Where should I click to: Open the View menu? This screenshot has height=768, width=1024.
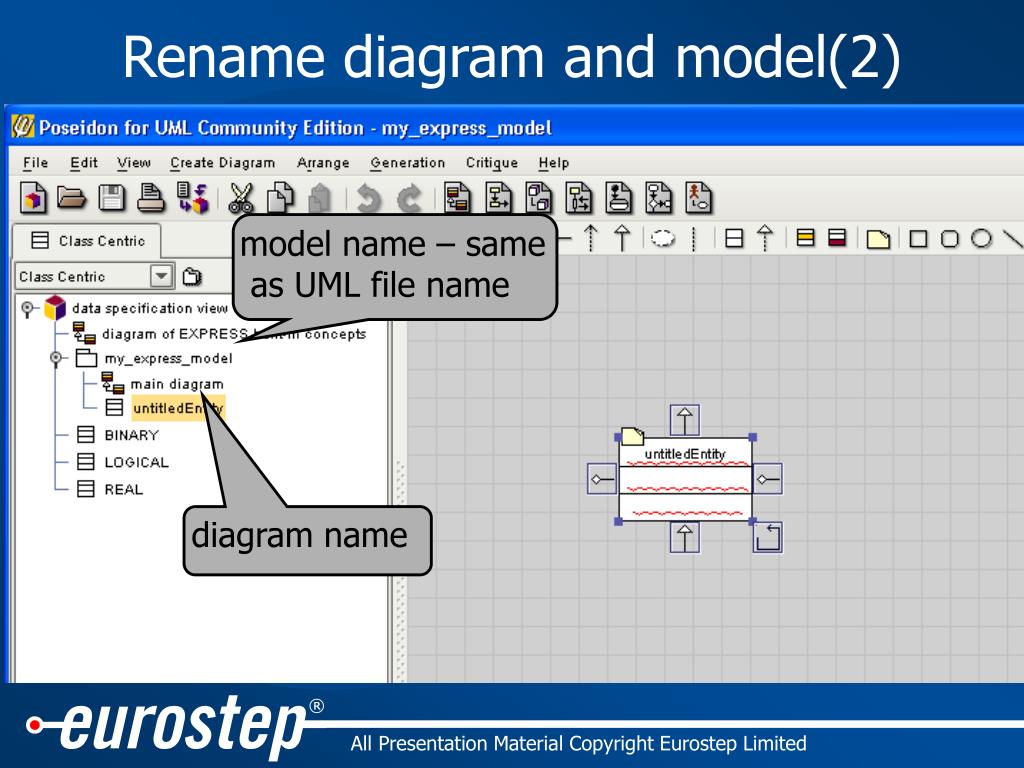[134, 163]
